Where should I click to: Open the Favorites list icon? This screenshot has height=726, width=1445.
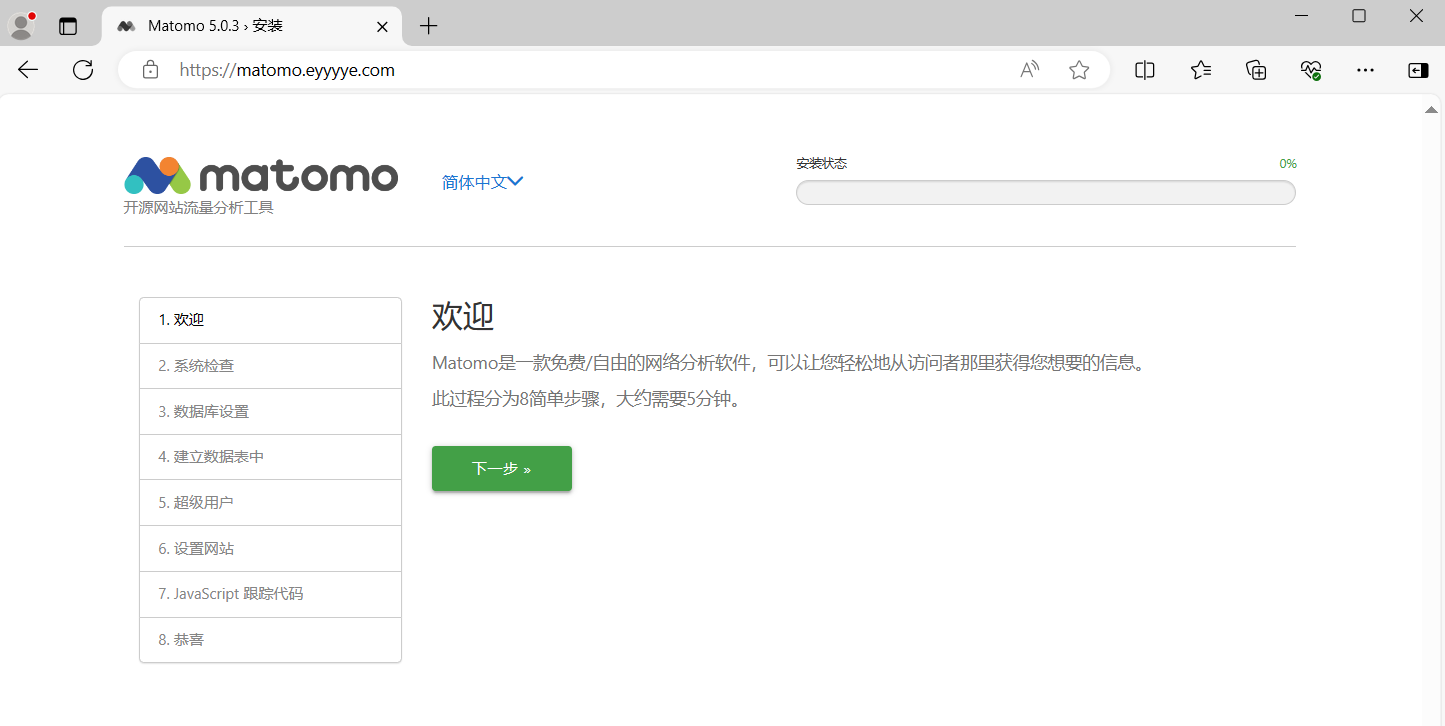coord(1201,70)
